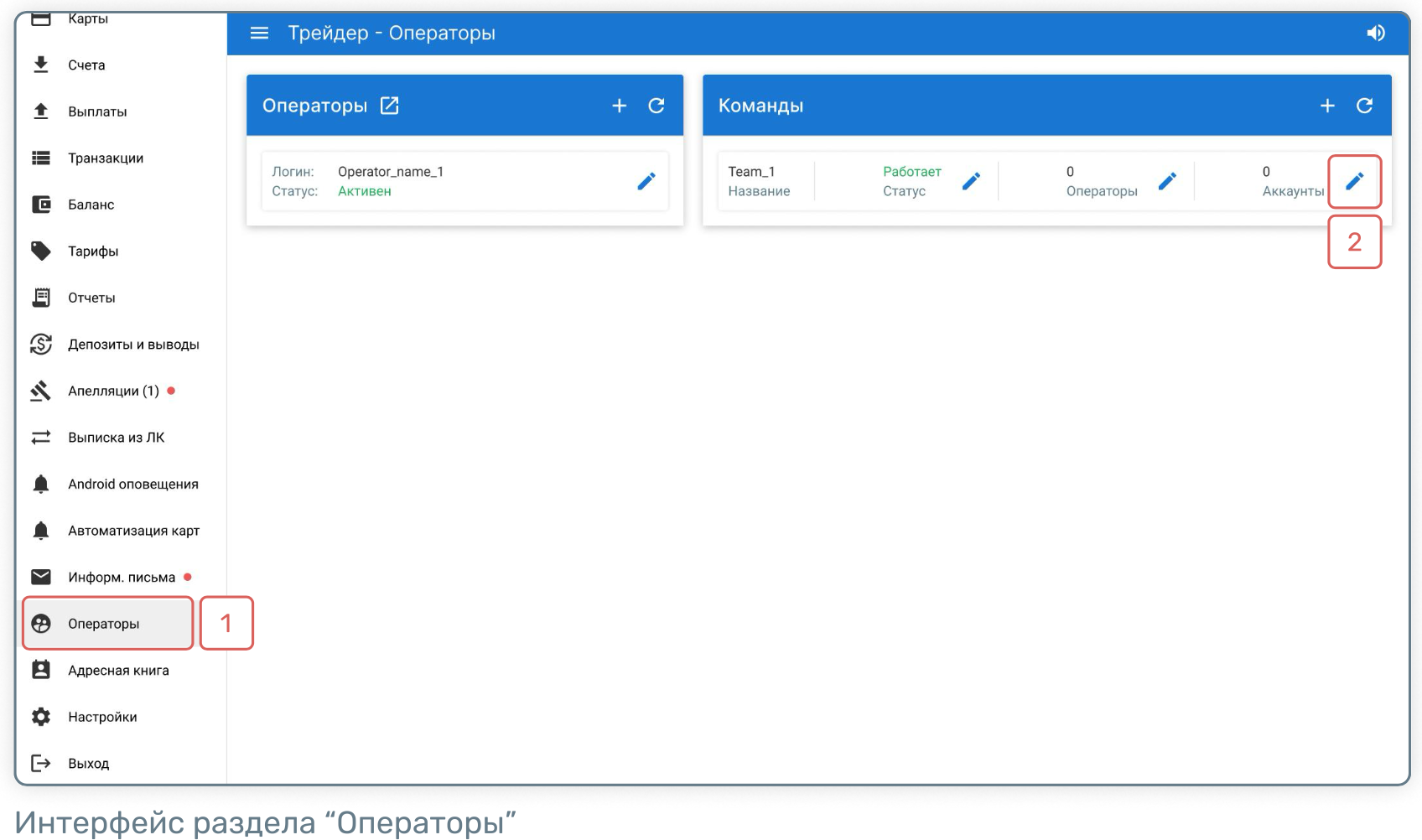Image resolution: width=1422 pixels, height=840 pixels.
Task: Open Operators panel in external view
Action: pos(390,106)
